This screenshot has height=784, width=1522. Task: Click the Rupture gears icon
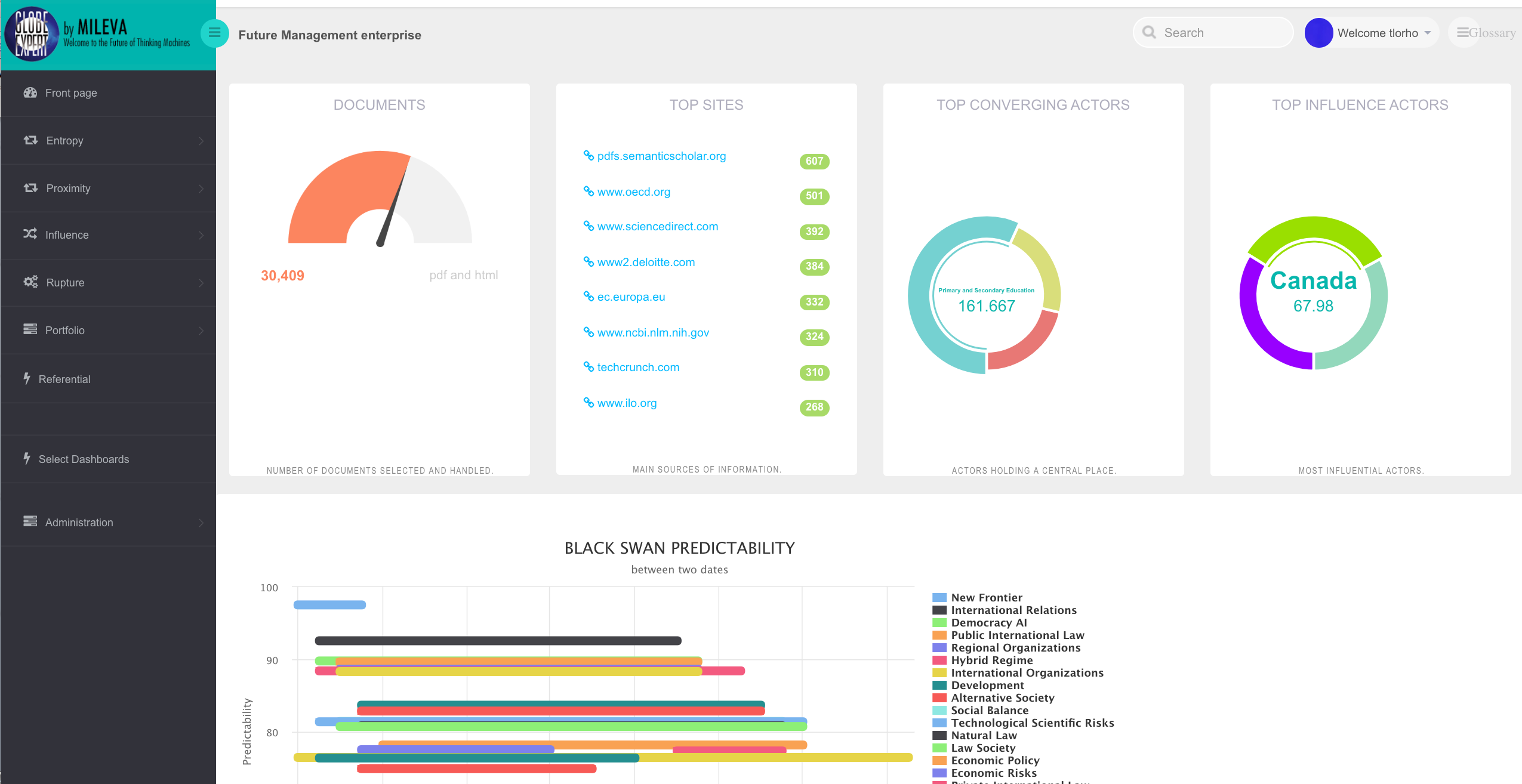click(30, 282)
